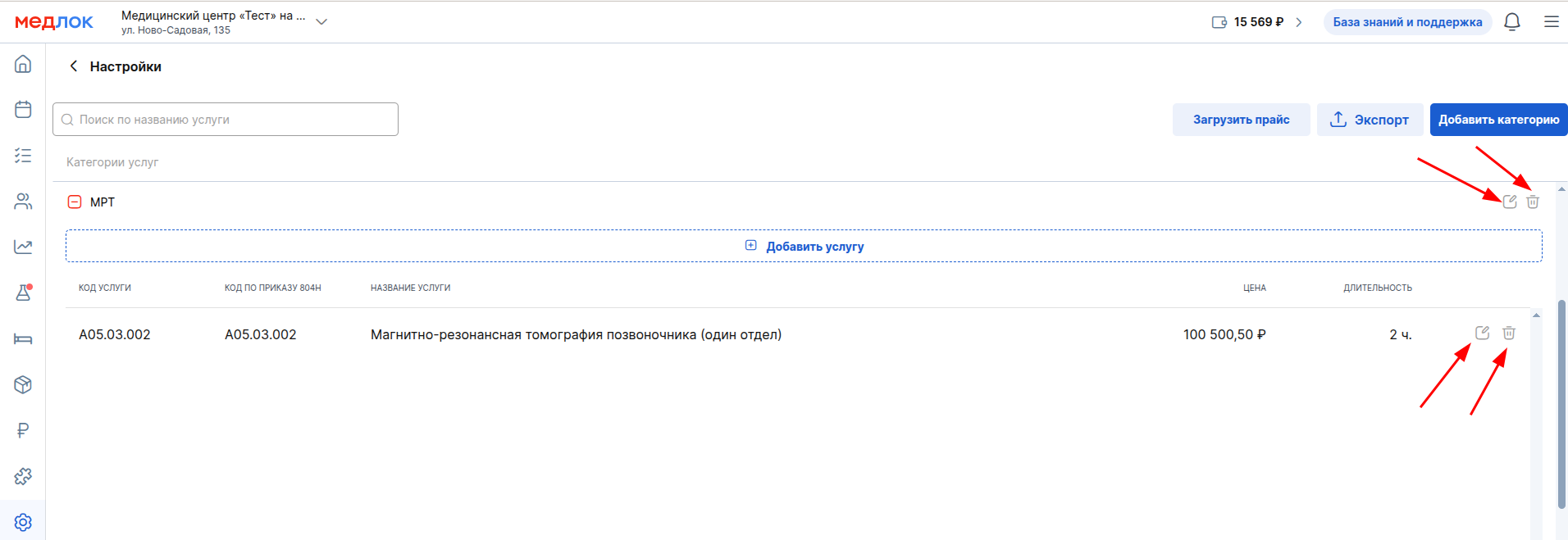Go back using arrow beside Настройки

tap(74, 66)
